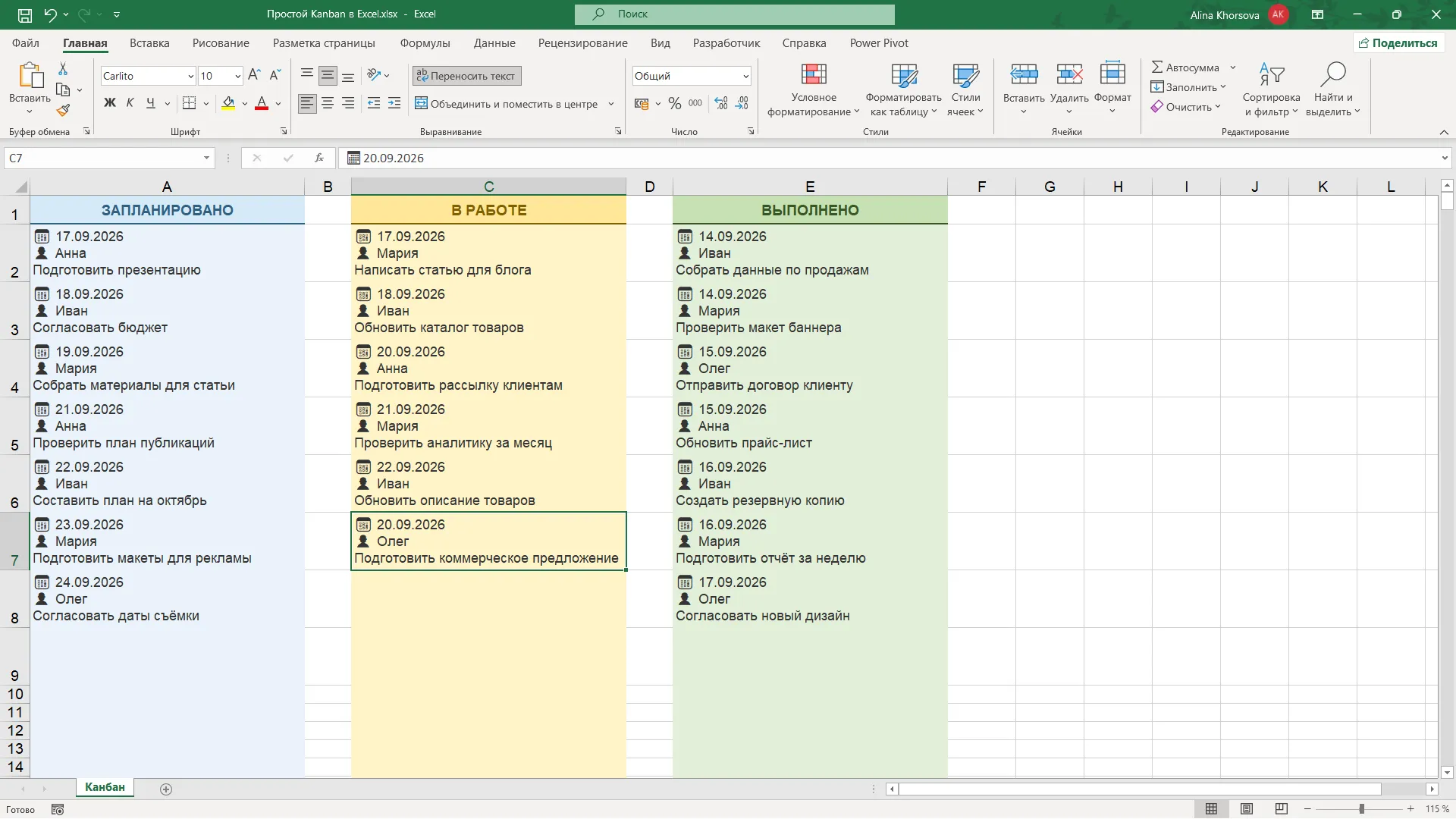Click the Increase Font Size icon
The width and height of the screenshot is (1456, 819).
tap(254, 75)
